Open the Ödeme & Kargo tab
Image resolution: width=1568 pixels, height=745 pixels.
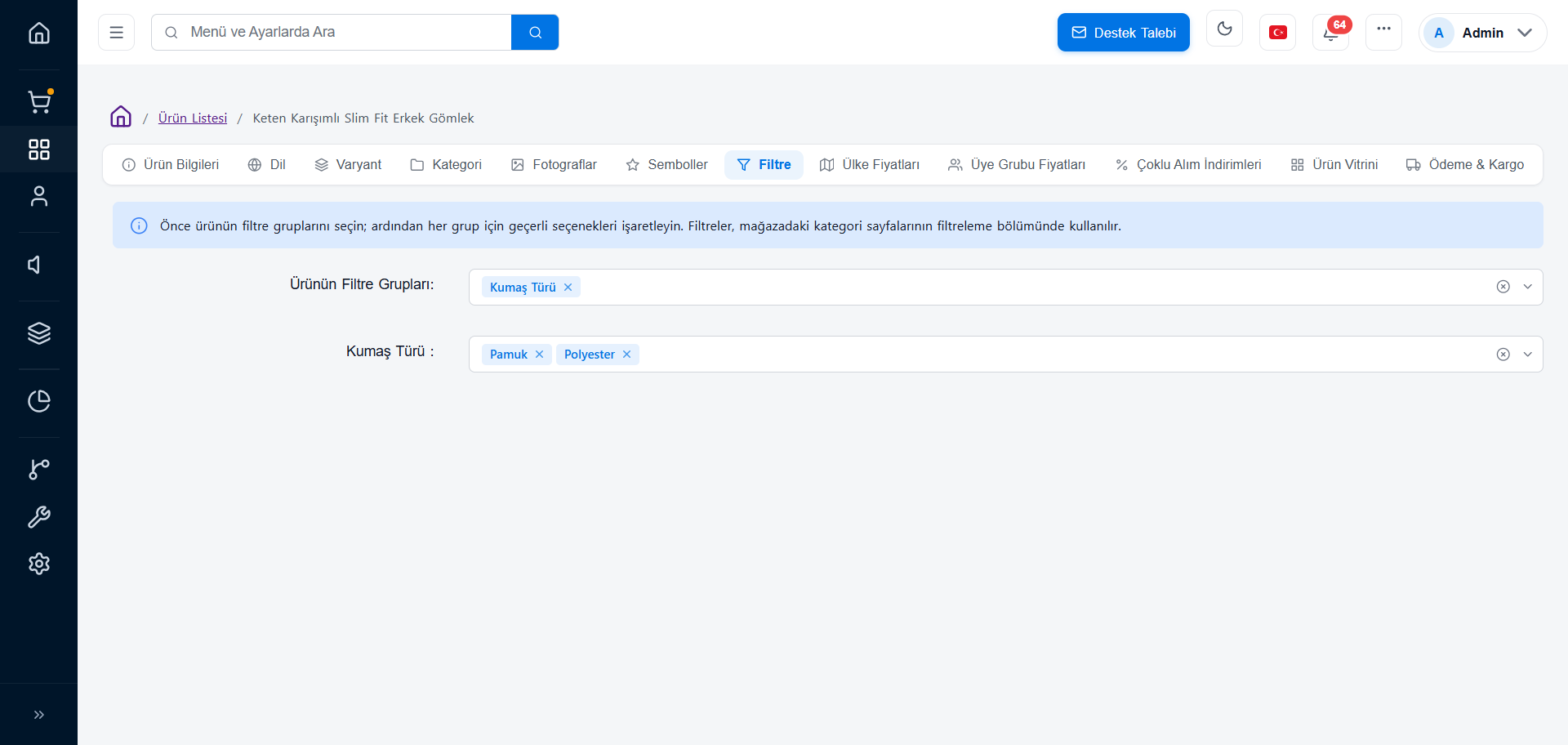click(x=1465, y=165)
